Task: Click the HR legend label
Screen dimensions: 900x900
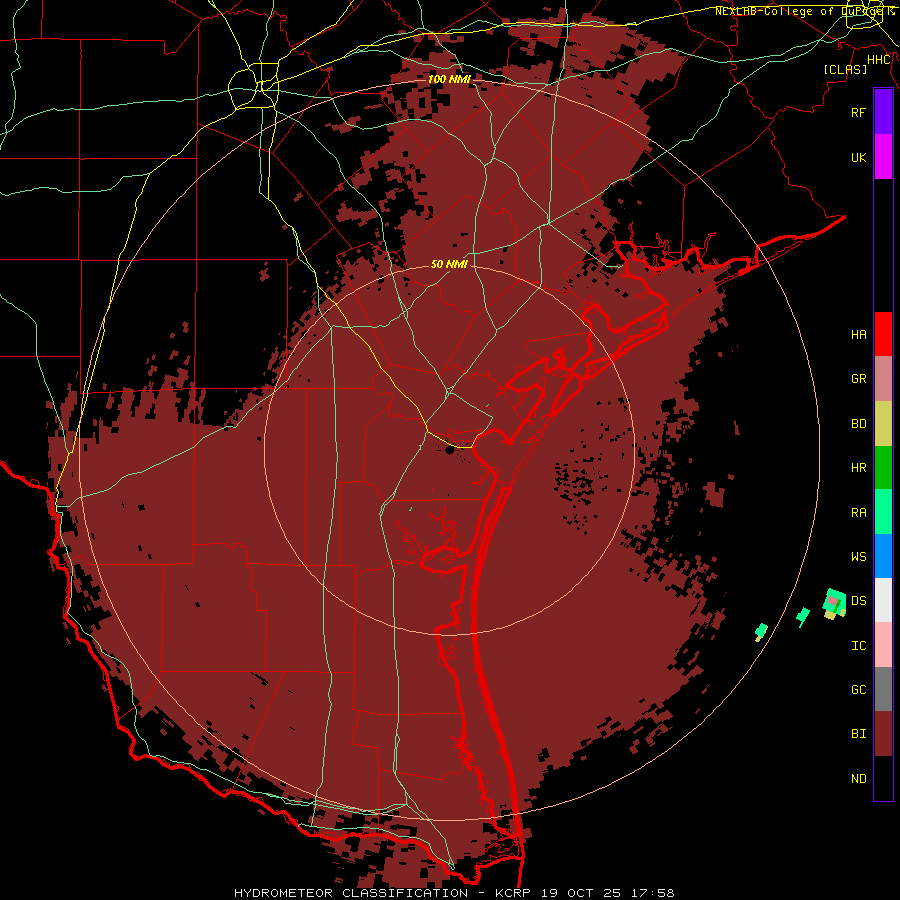Action: pyautogui.click(x=858, y=468)
